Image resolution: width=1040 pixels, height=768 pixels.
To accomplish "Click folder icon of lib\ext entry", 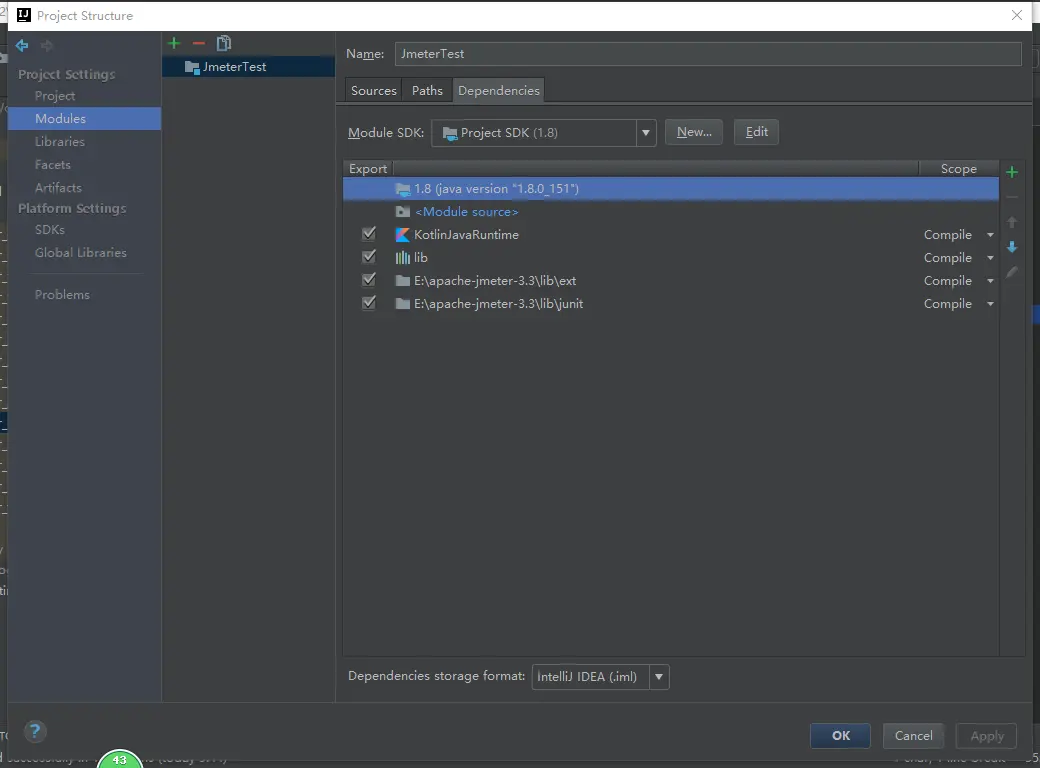I will 403,281.
